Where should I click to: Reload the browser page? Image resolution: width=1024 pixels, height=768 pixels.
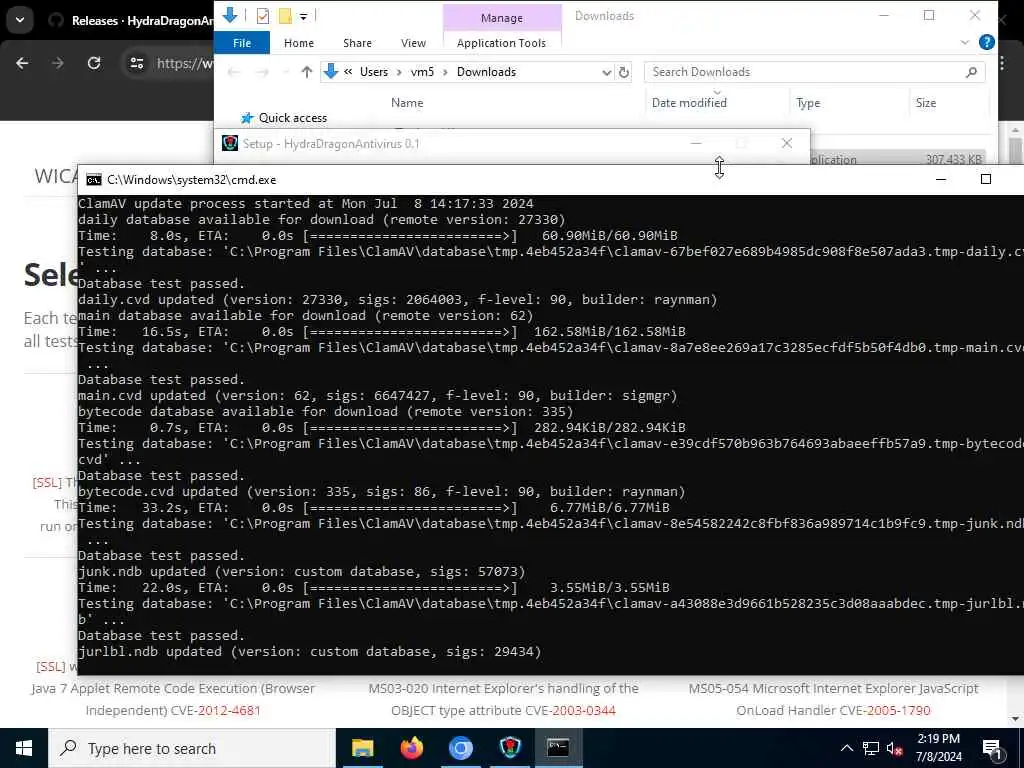(94, 63)
